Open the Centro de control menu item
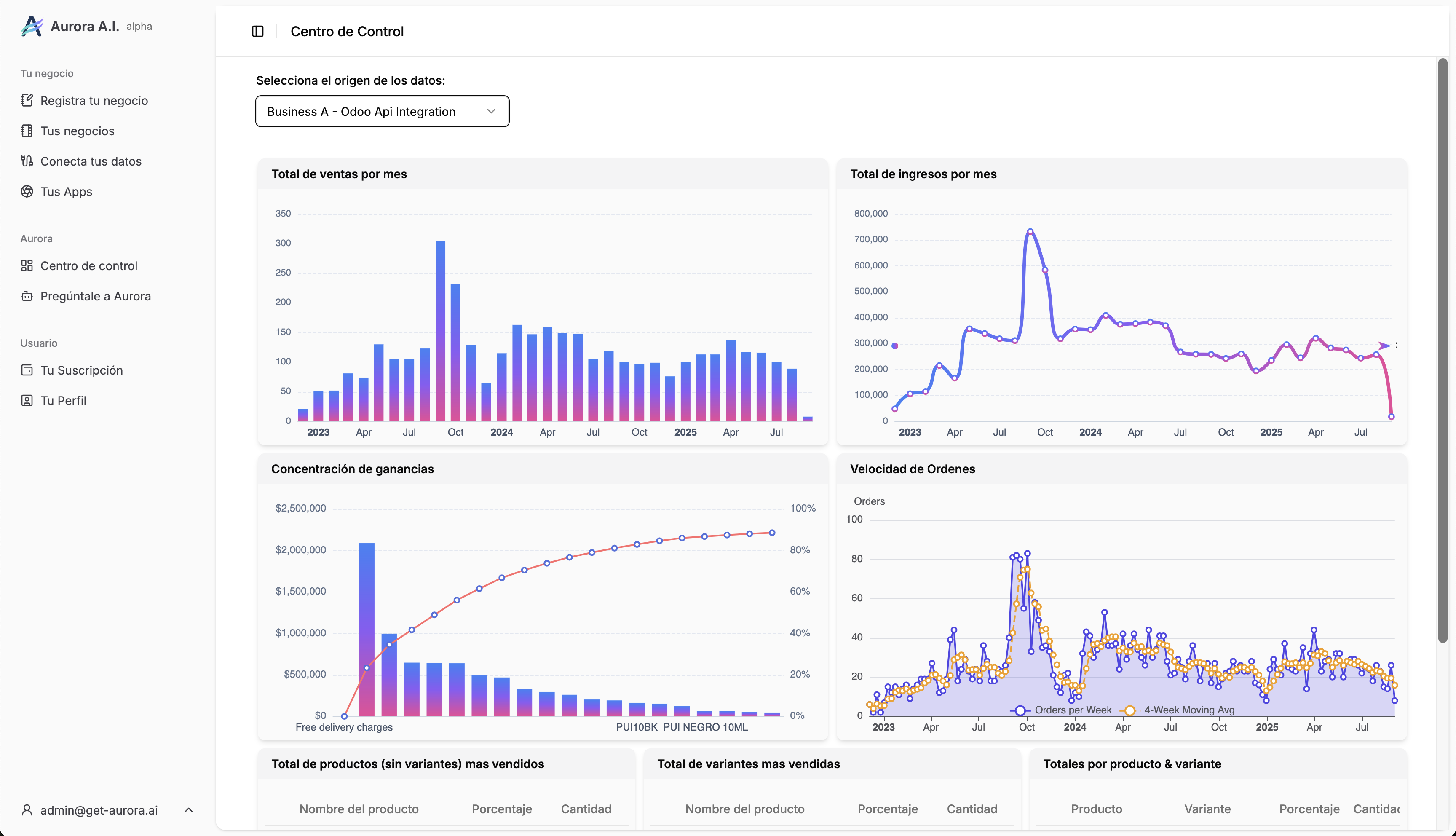The height and width of the screenshot is (836, 1456). [88, 266]
